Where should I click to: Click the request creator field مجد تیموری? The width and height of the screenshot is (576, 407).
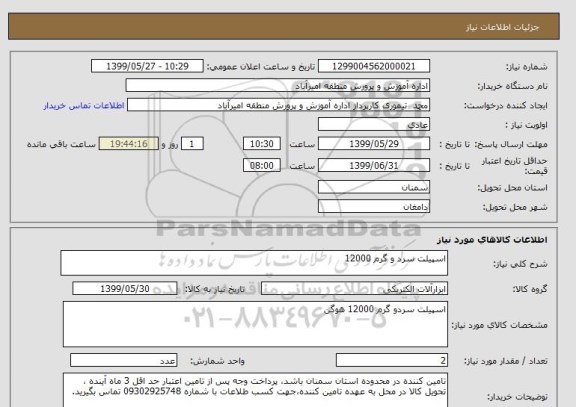coord(278,105)
